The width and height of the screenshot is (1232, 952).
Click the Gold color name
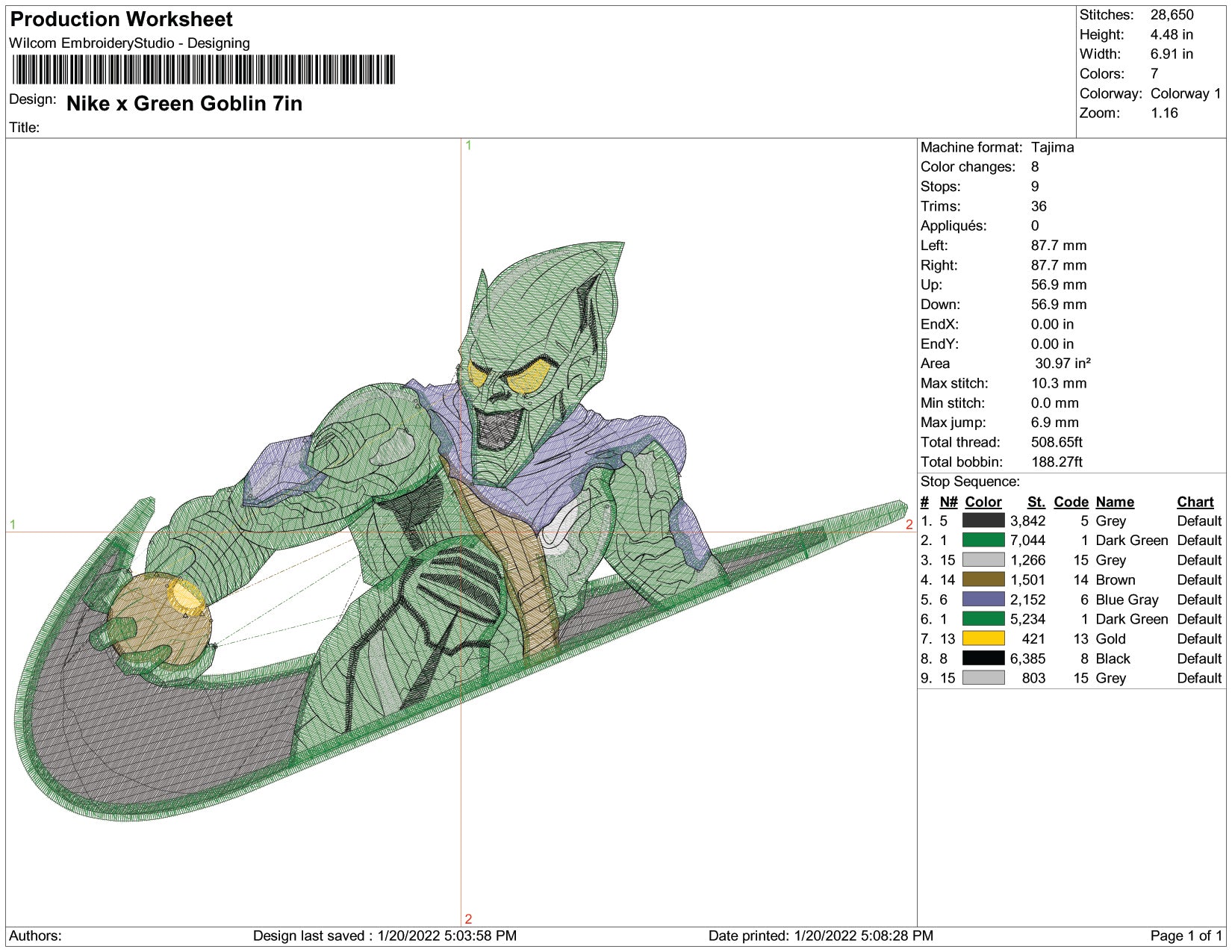1110,638
